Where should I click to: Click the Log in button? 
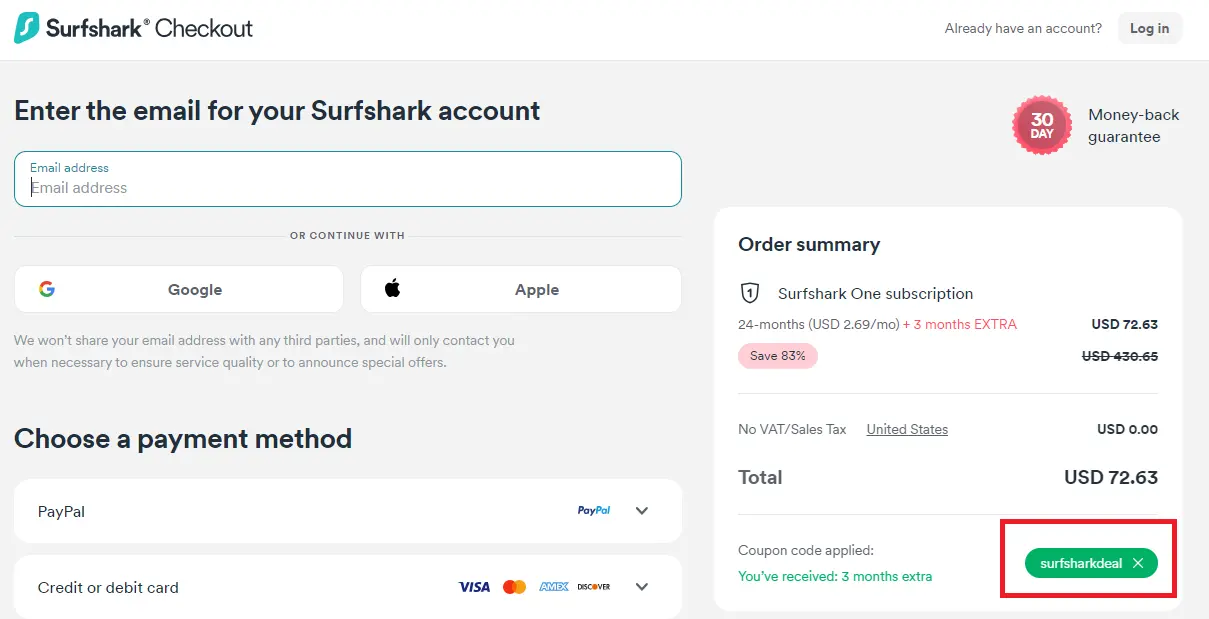1149,27
